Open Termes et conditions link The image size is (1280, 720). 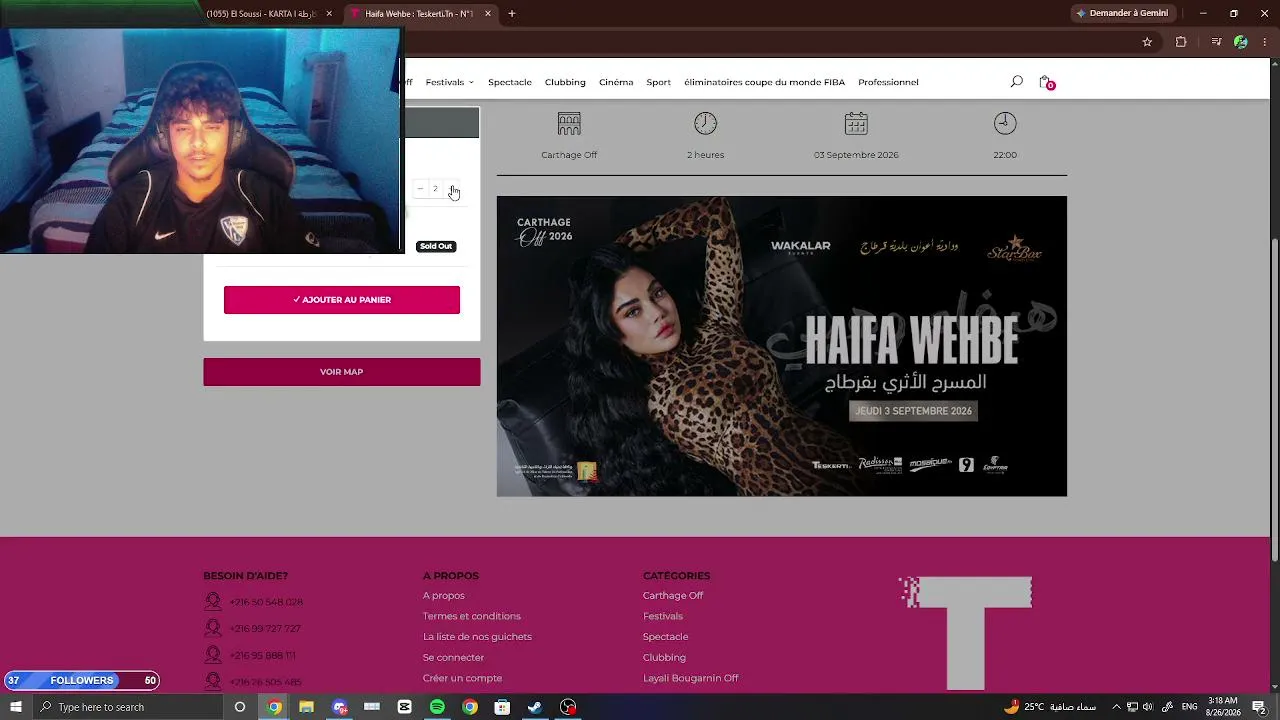pyautogui.click(x=472, y=616)
